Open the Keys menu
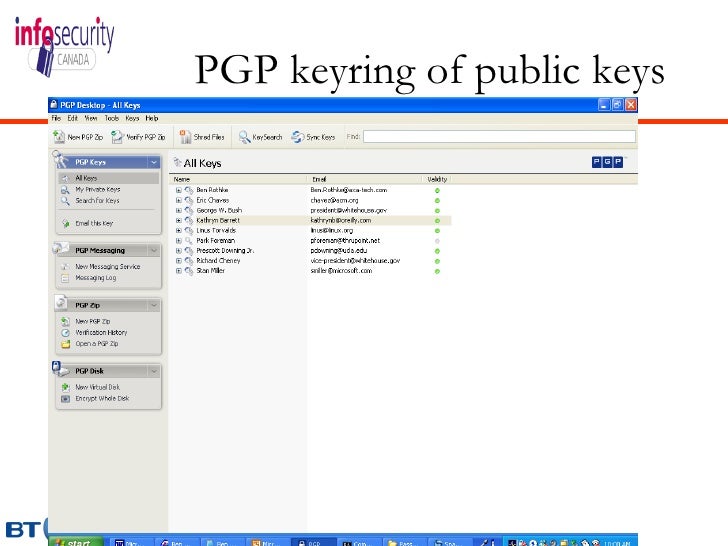 (132, 118)
